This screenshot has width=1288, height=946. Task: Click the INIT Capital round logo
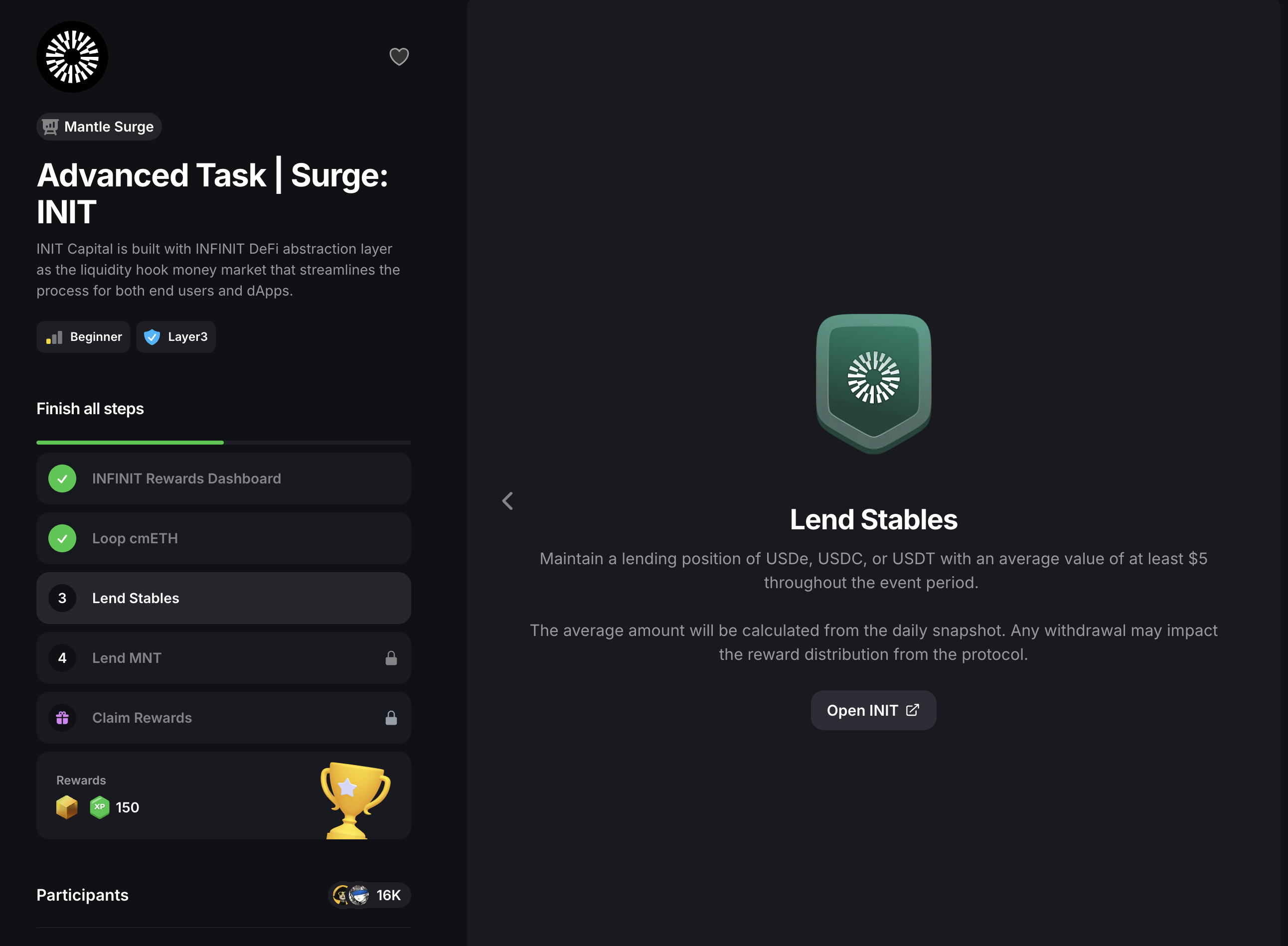tap(72, 57)
